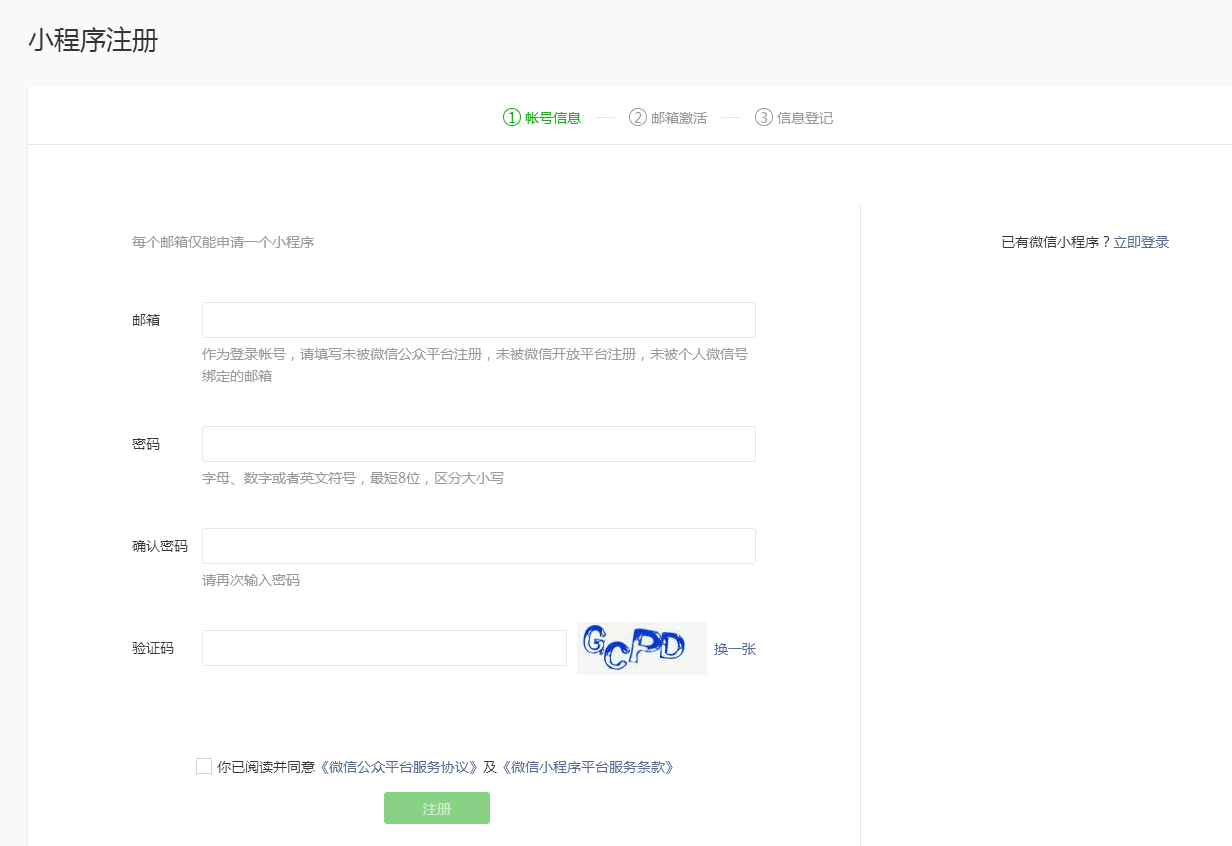
Task: Focus the 验证码 input field
Action: (x=384, y=648)
